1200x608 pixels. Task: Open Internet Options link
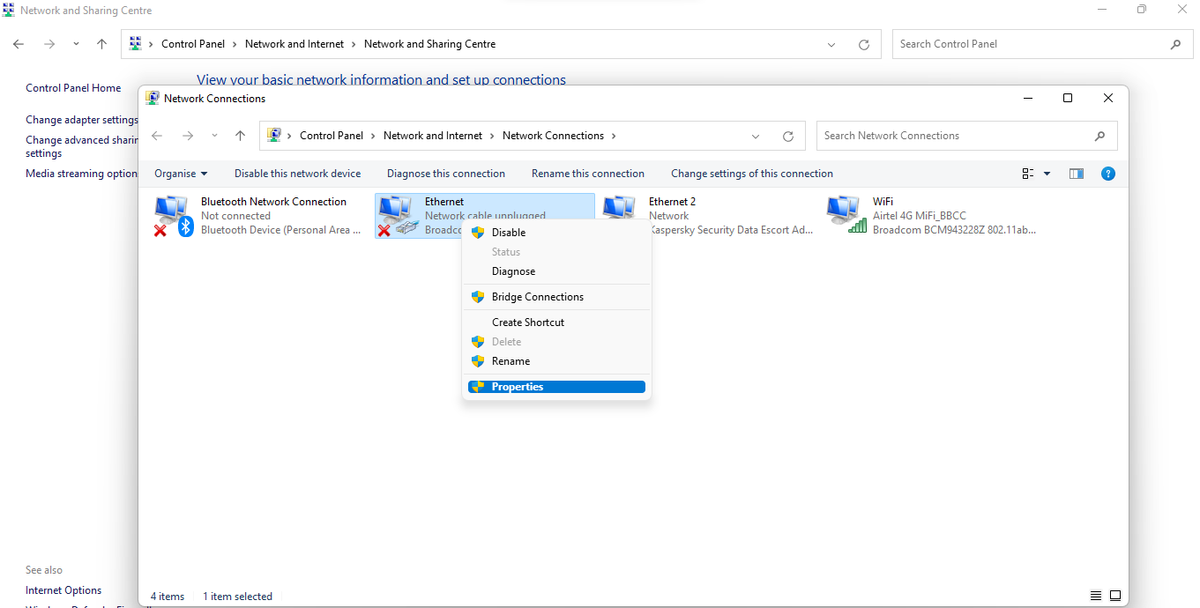[x=63, y=590]
